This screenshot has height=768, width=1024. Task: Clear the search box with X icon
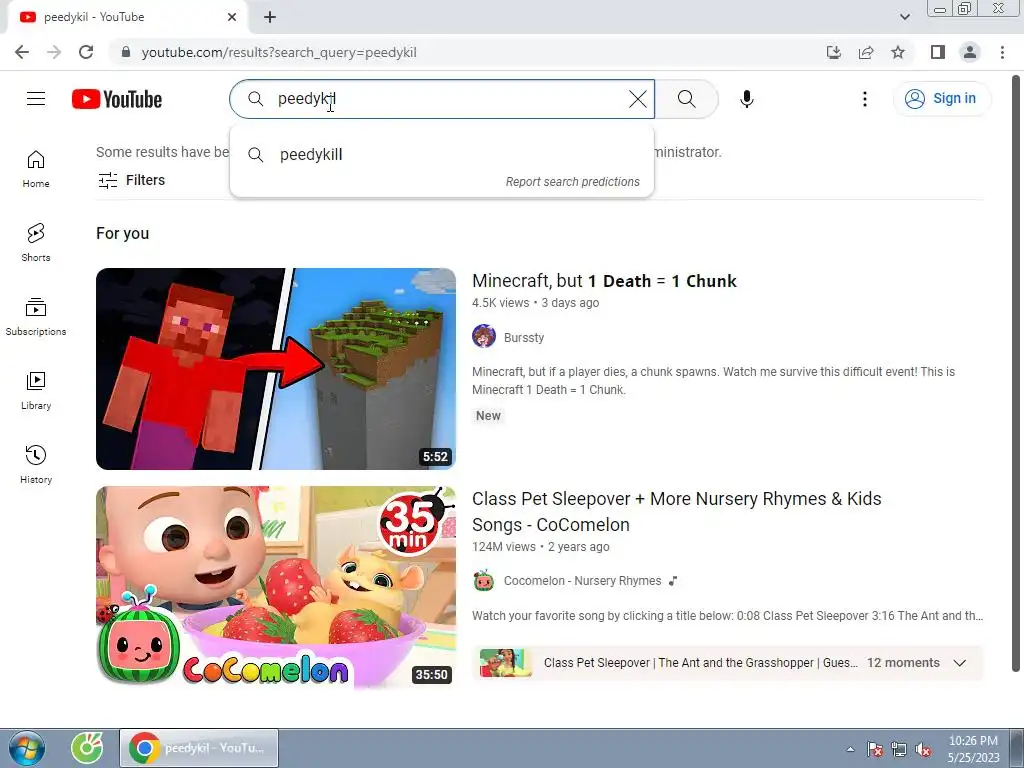637,99
